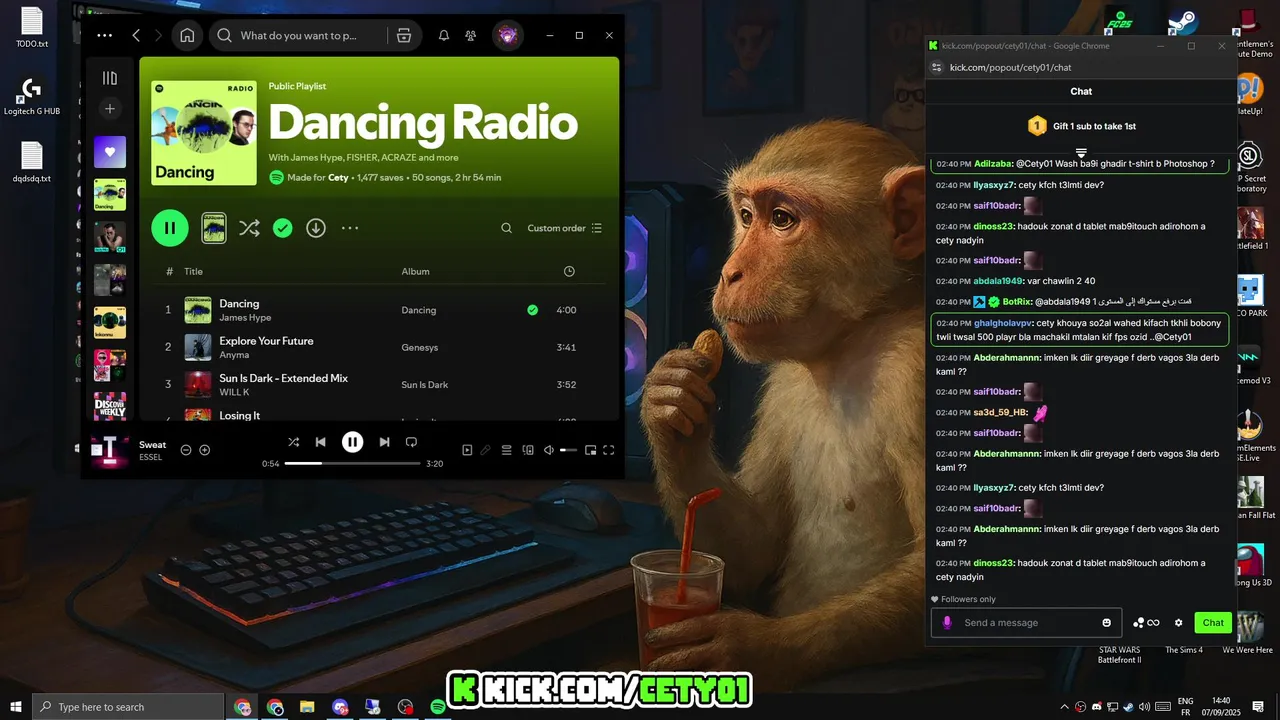Click the purple microphone icon in chat input

click(947, 622)
